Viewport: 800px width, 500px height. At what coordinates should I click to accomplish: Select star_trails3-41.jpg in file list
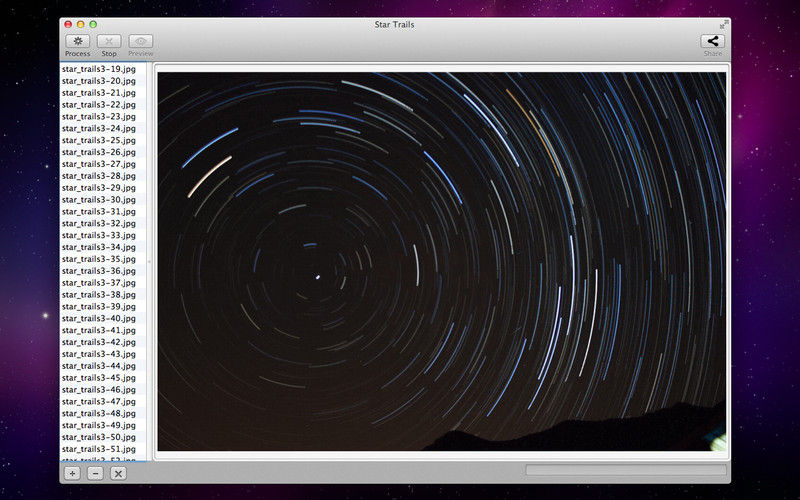pos(103,330)
